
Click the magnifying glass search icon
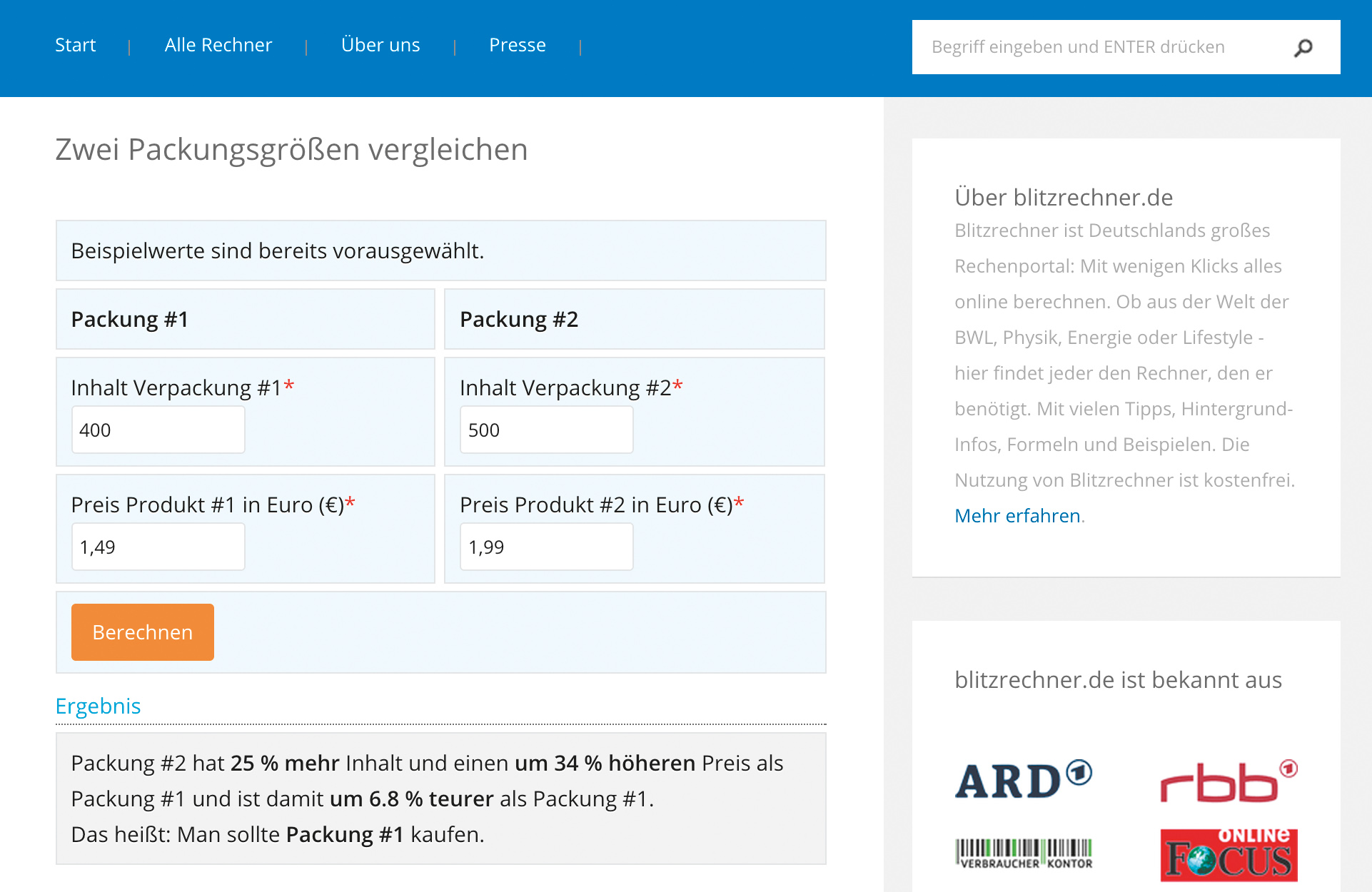click(x=1303, y=47)
